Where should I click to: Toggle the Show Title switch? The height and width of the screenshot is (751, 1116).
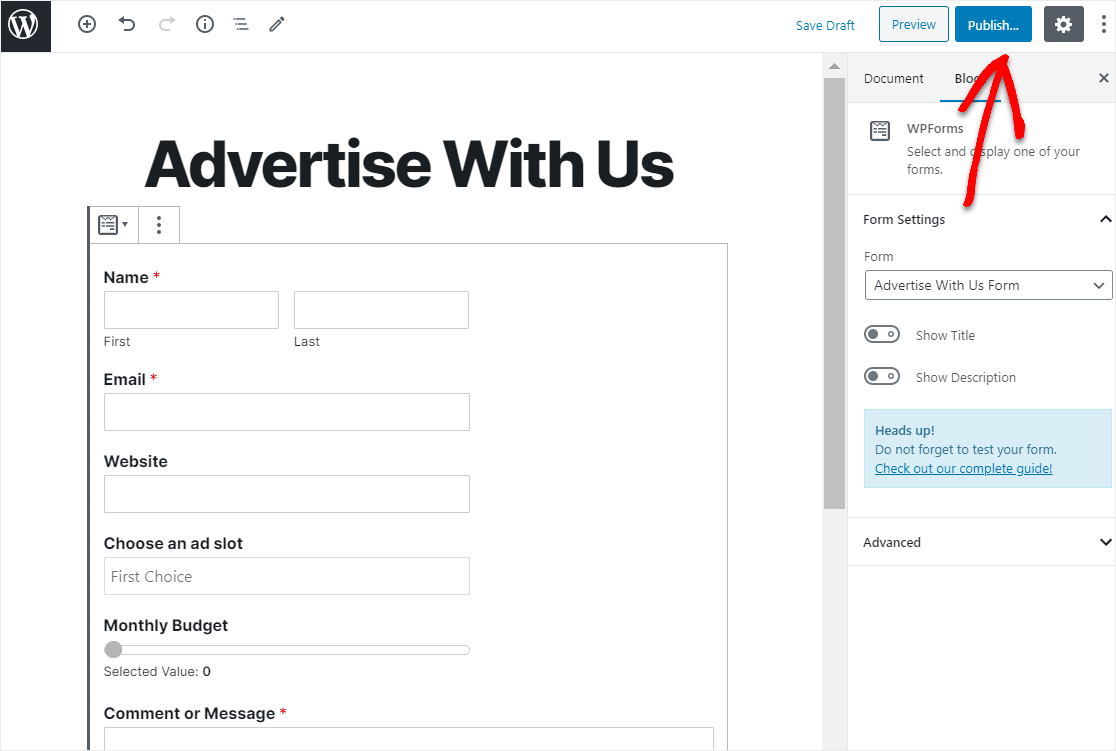(882, 335)
